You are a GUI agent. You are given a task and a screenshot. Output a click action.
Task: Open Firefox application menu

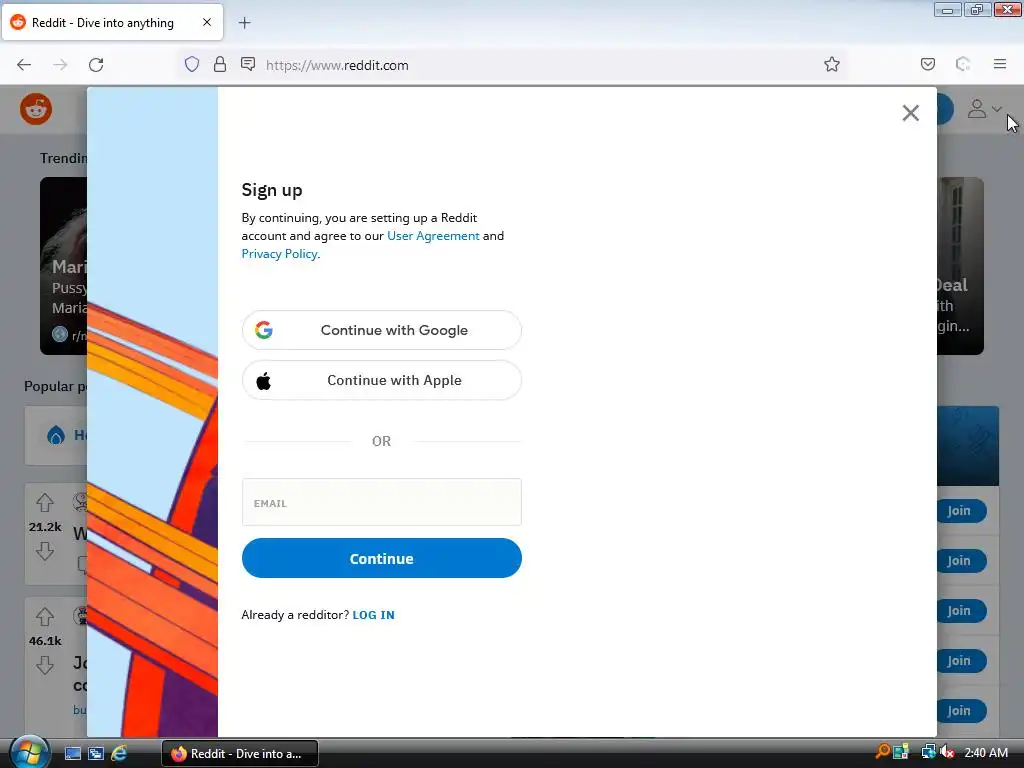[1000, 64]
